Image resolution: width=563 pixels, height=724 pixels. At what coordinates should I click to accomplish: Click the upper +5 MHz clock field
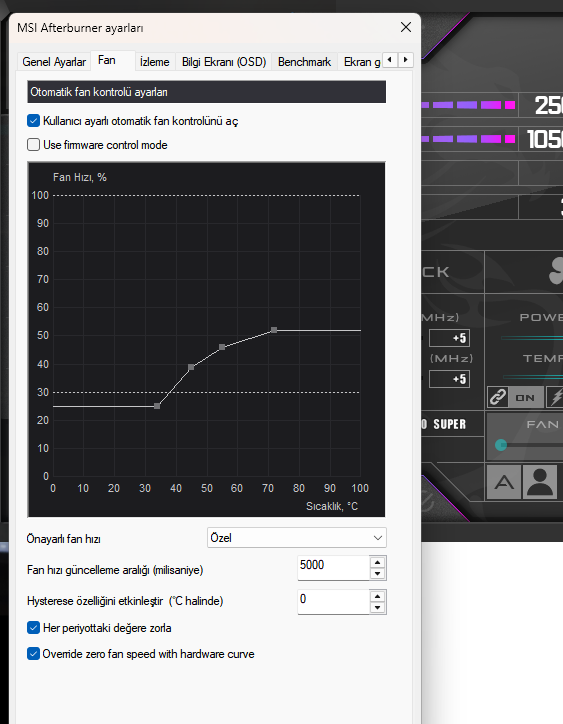click(x=449, y=338)
